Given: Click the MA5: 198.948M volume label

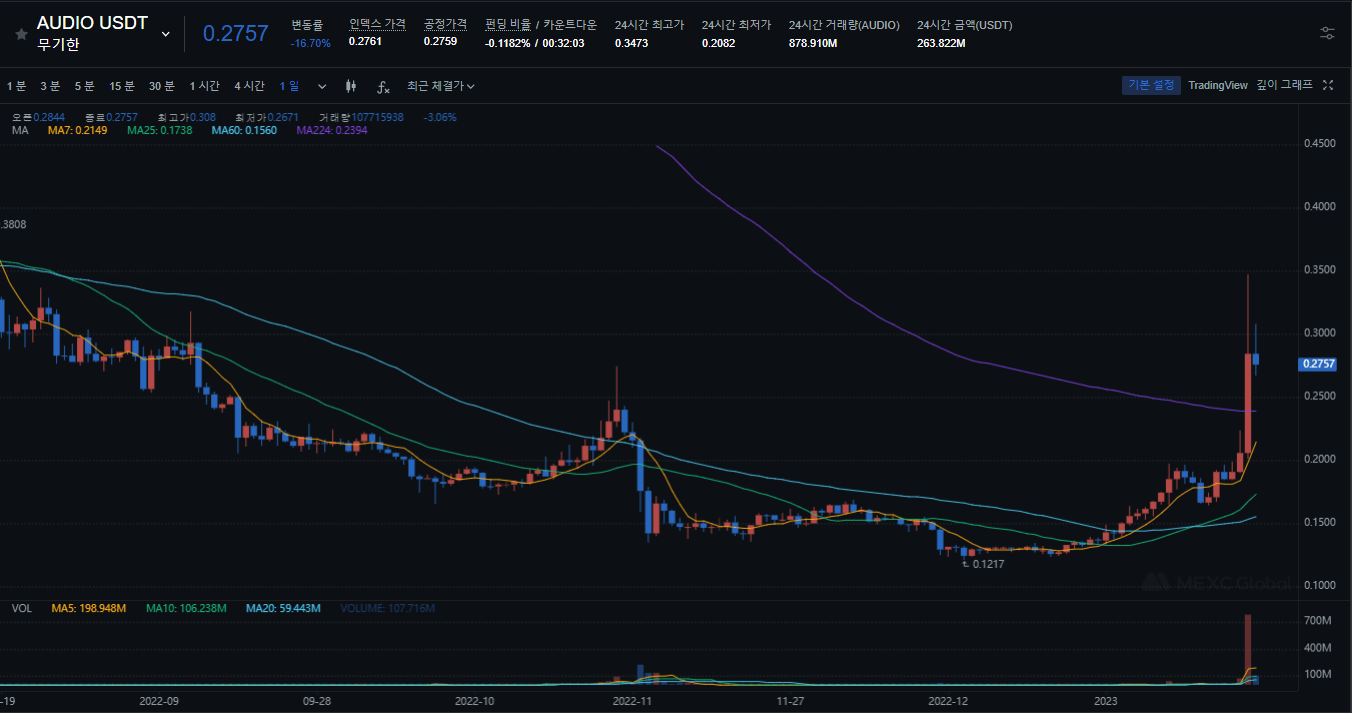Looking at the screenshot, I should 89,608.
